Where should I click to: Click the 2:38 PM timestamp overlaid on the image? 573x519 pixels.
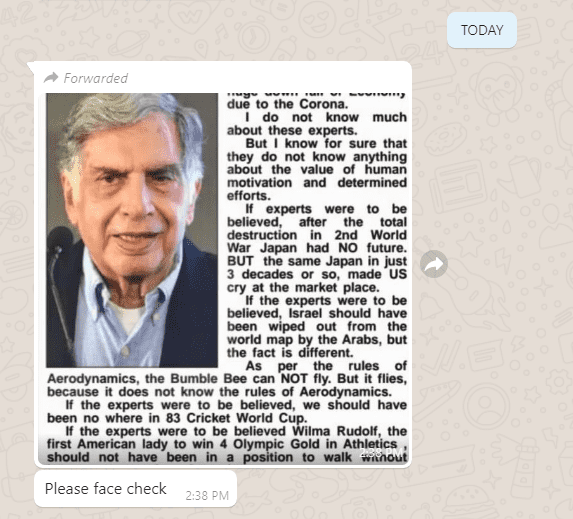[x=382, y=453]
